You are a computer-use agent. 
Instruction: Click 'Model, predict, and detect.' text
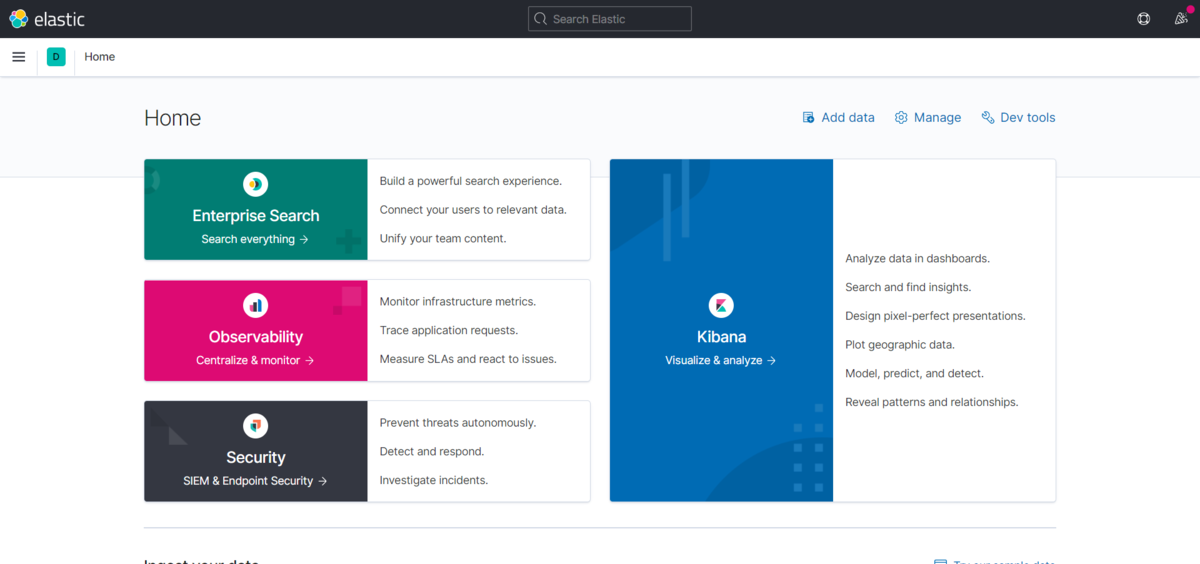pos(914,374)
